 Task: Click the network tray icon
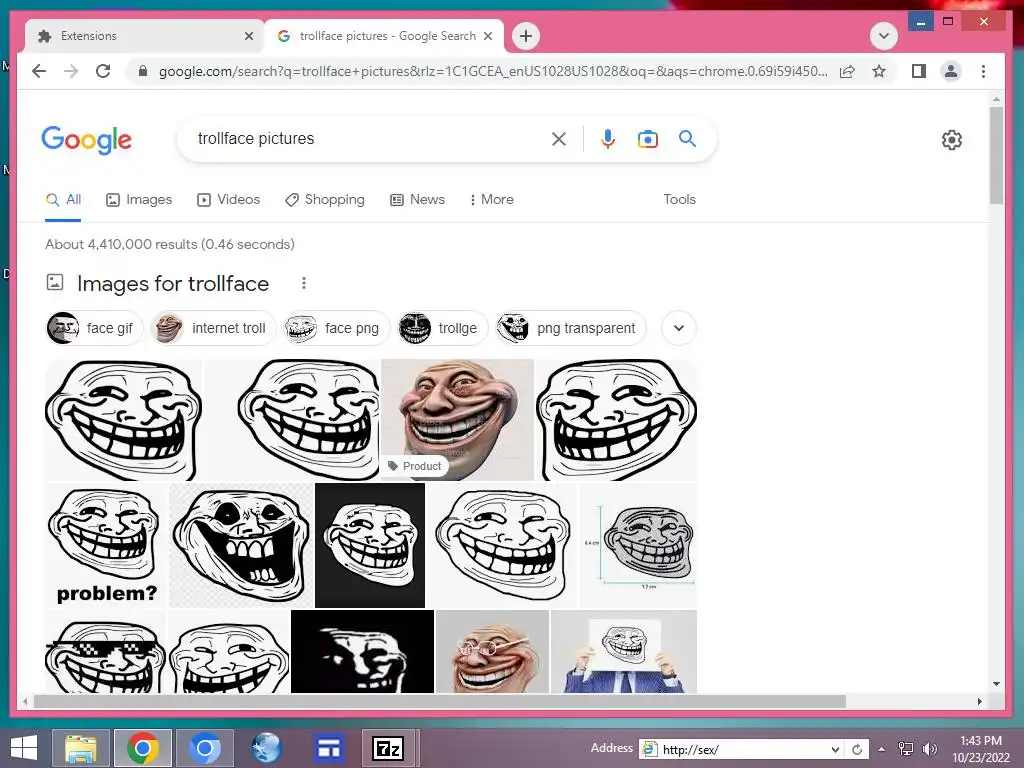point(905,749)
